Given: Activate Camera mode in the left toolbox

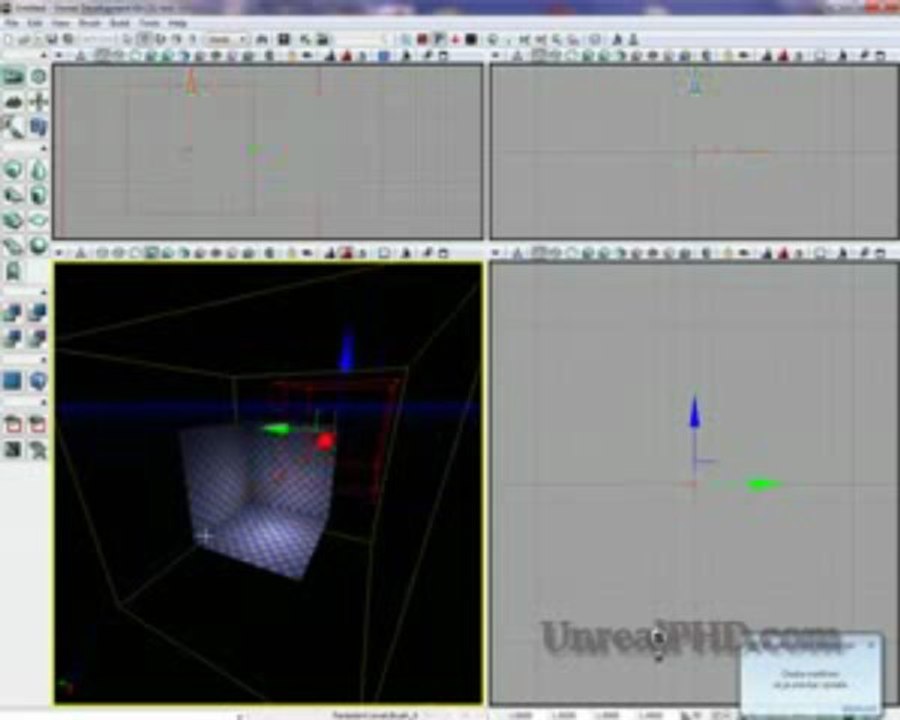Looking at the screenshot, I should coord(14,77).
